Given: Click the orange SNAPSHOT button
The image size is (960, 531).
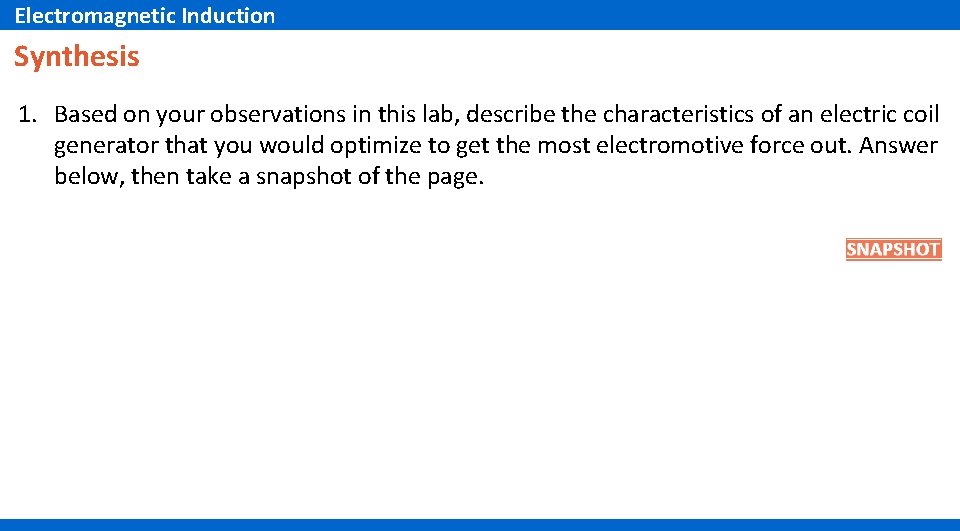Looking at the screenshot, I should 893,249.
